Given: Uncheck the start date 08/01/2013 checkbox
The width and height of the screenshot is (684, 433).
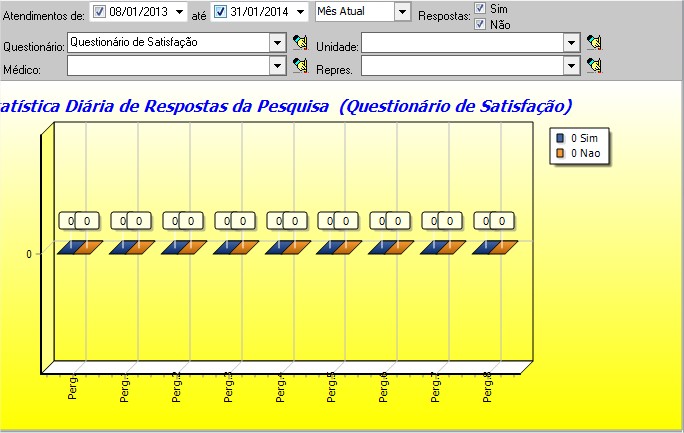Looking at the screenshot, I should (98, 12).
